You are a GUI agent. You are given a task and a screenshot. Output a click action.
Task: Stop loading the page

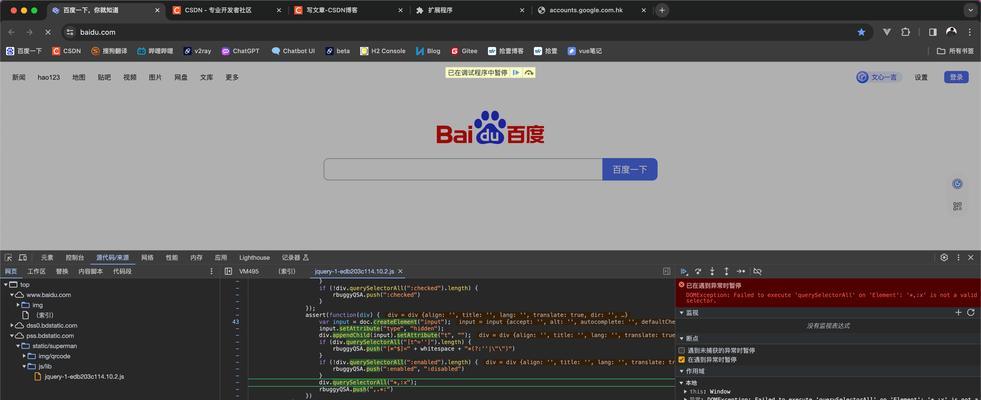point(48,32)
